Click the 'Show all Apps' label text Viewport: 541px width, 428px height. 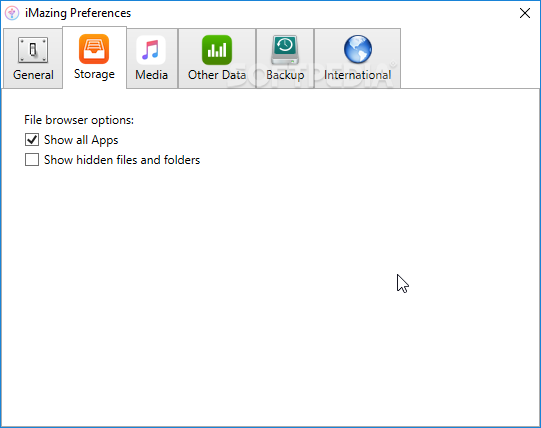coord(81,140)
